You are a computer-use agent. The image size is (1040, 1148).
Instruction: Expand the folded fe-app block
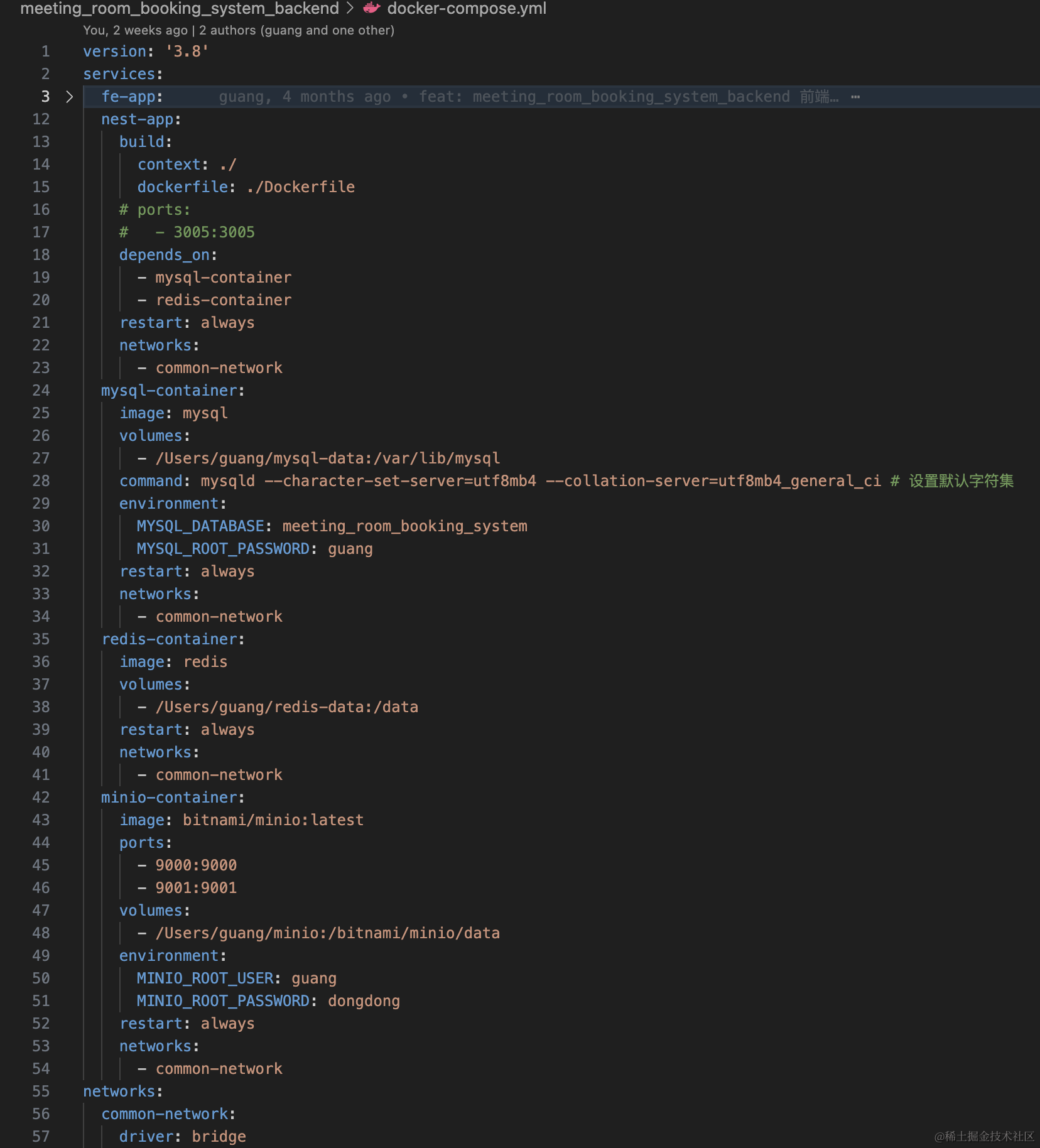coord(70,97)
